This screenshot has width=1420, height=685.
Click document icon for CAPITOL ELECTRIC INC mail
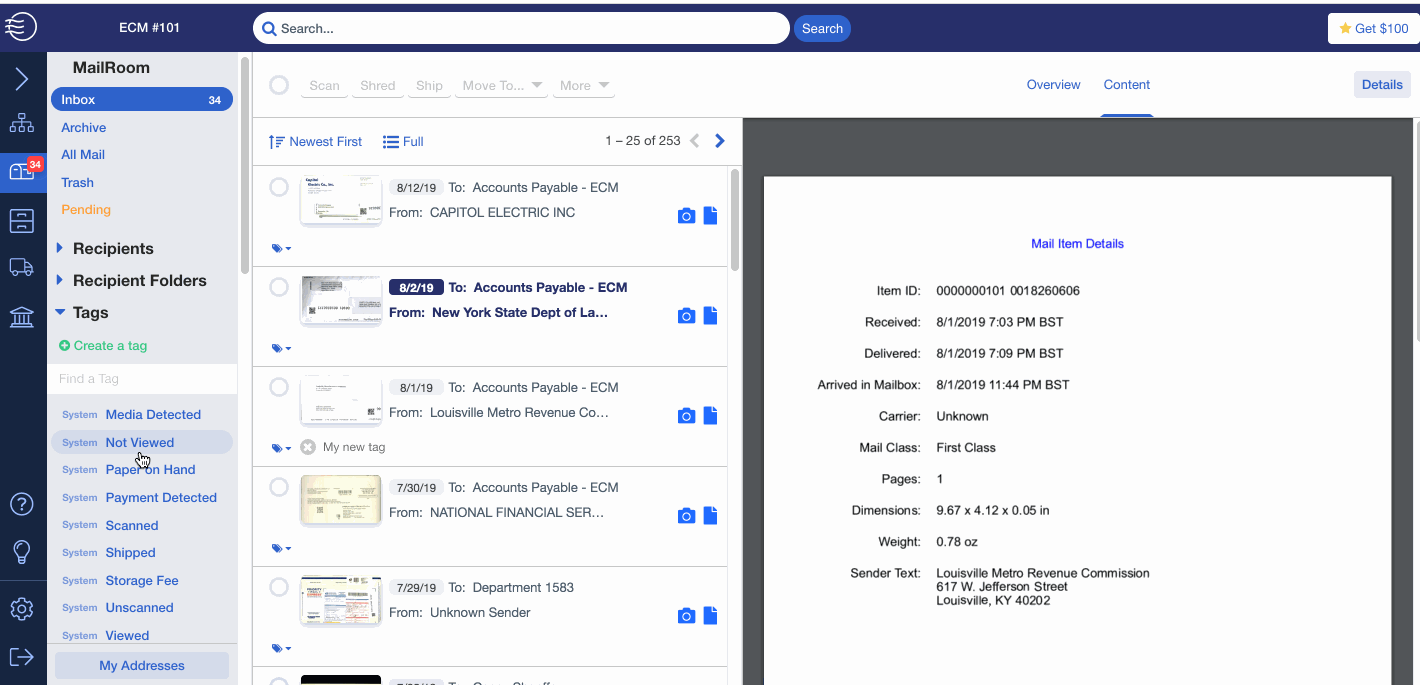coord(710,215)
